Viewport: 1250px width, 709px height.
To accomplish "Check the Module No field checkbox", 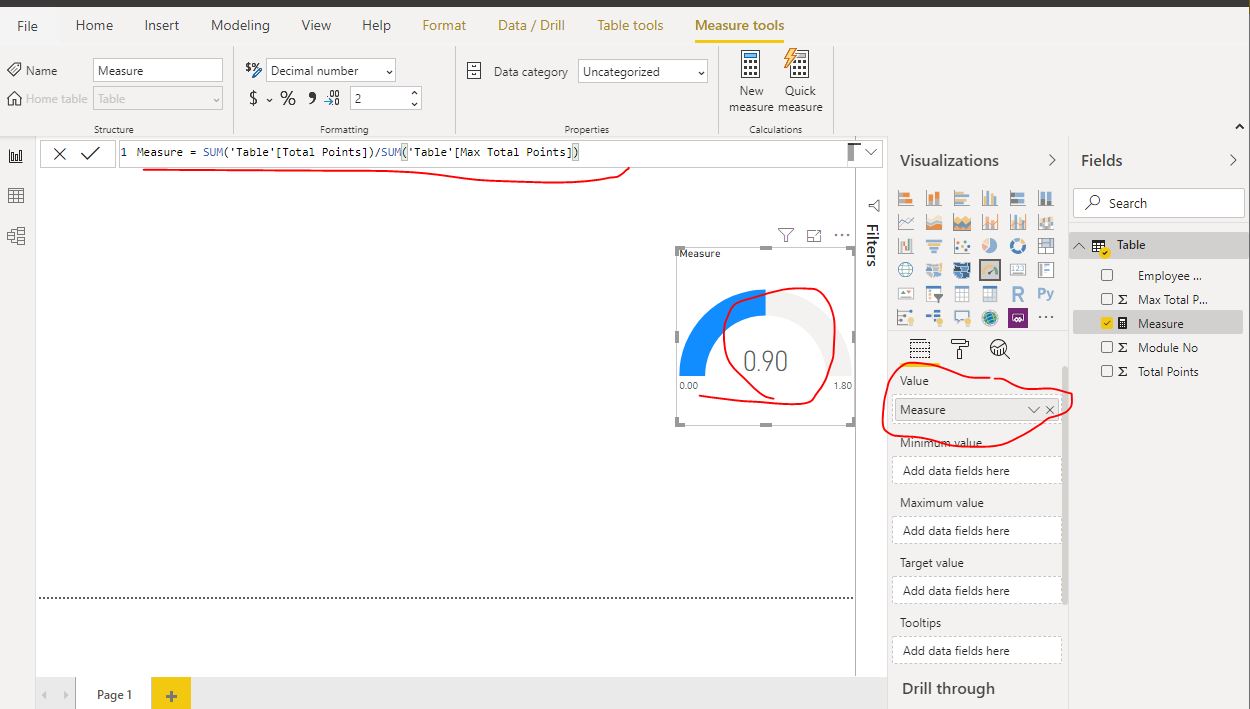I will click(x=1107, y=347).
